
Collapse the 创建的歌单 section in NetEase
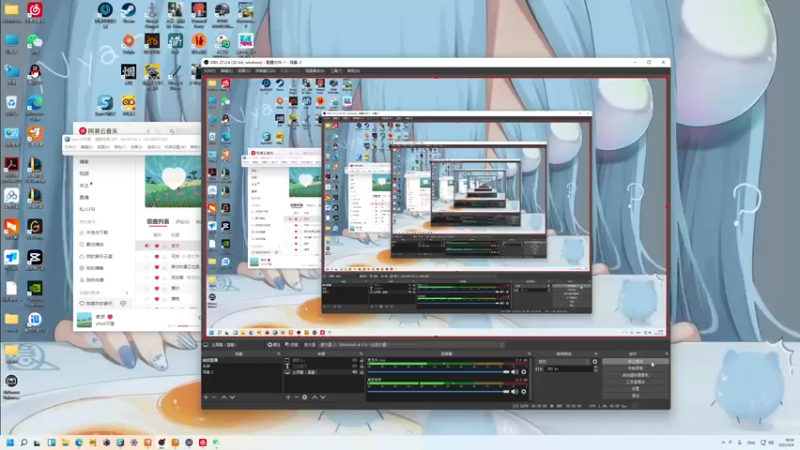pyautogui.click(x=91, y=293)
